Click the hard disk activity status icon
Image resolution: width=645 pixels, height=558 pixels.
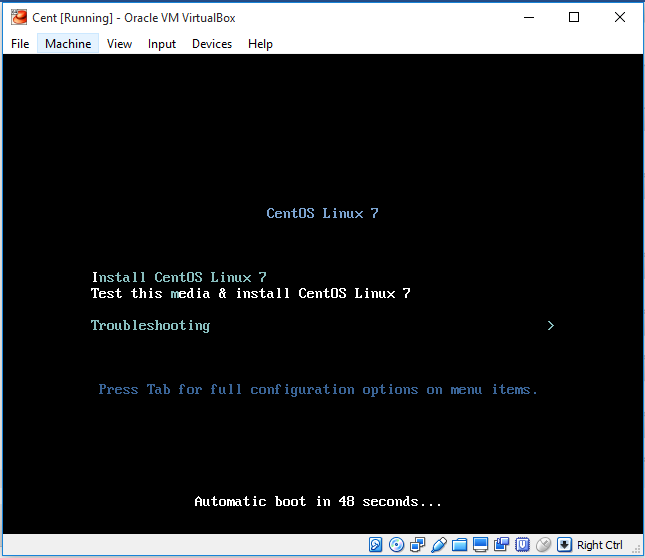point(375,544)
